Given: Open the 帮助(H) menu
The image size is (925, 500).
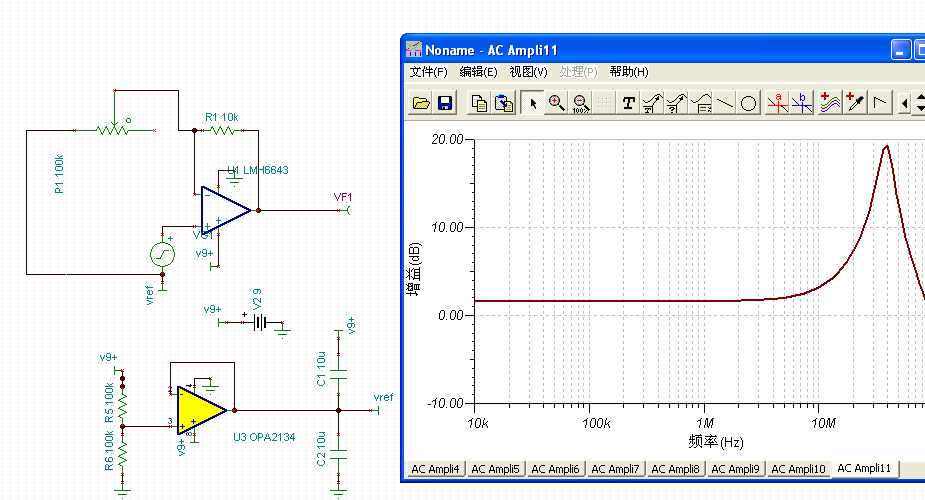Looking at the screenshot, I should 629,72.
